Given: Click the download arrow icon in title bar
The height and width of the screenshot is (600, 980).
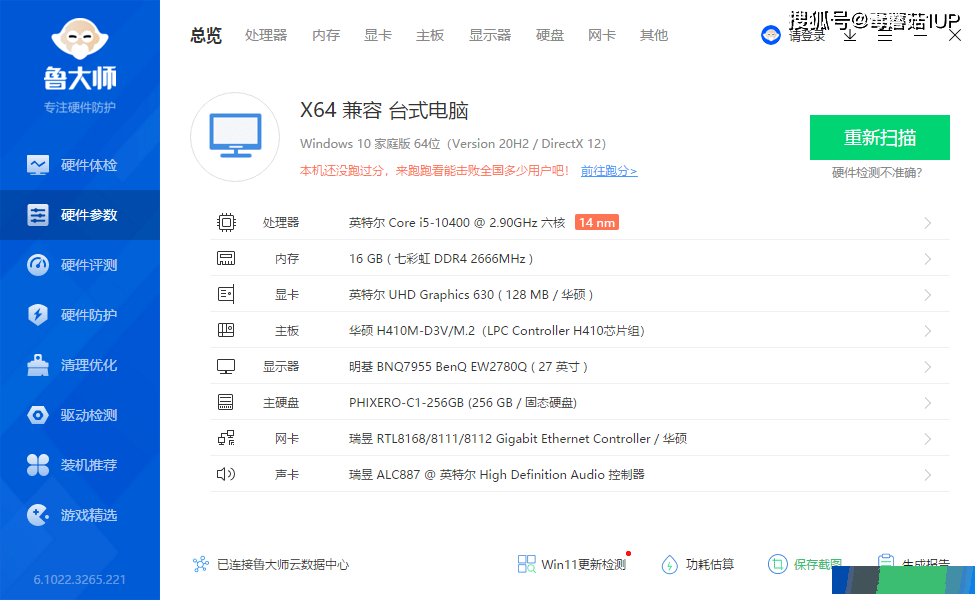Looking at the screenshot, I should tap(850, 36).
